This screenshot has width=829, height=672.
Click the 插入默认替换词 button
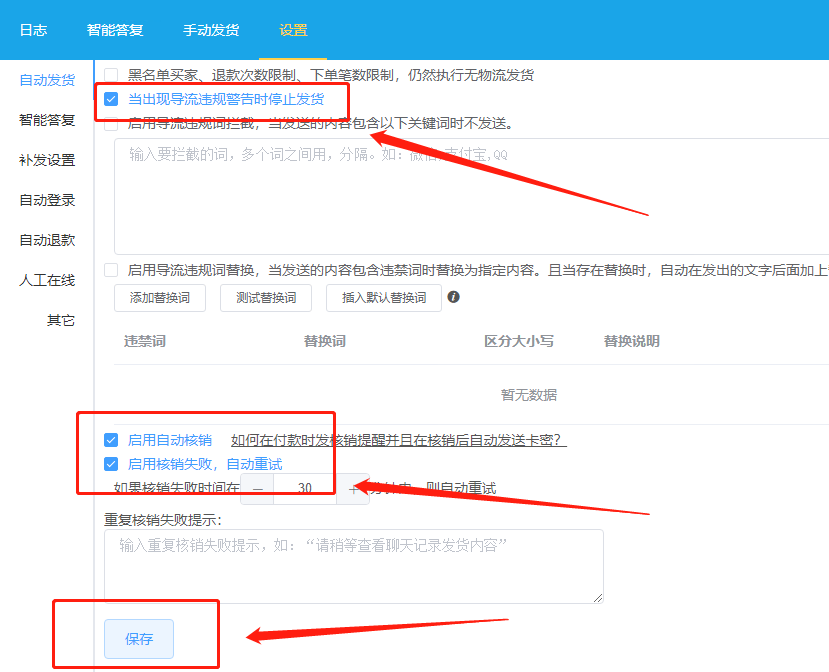coord(384,298)
